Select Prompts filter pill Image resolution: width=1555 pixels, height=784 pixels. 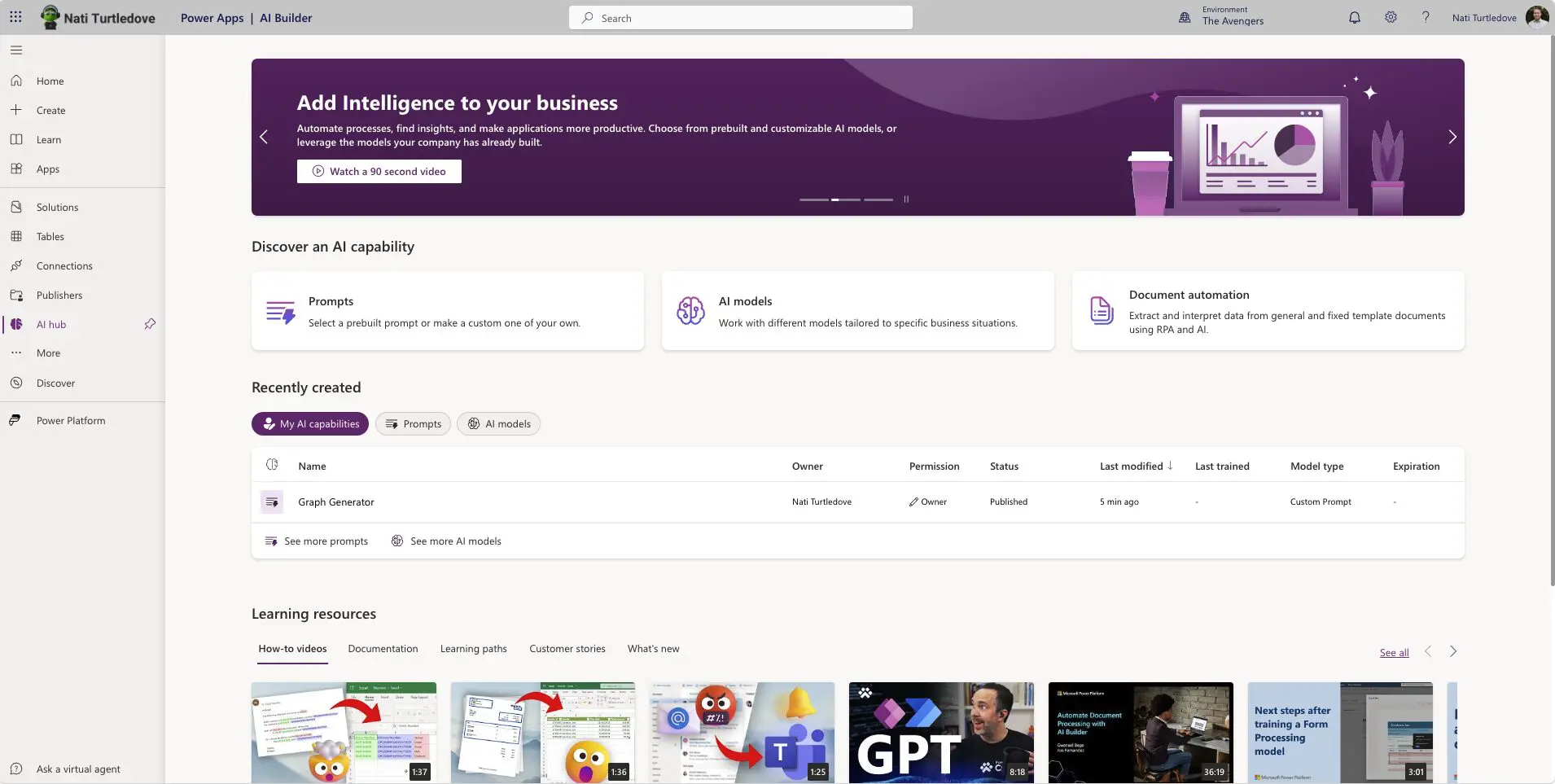point(413,424)
